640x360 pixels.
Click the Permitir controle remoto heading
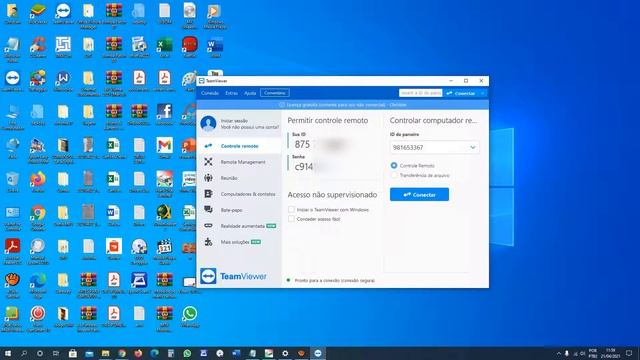(328, 120)
